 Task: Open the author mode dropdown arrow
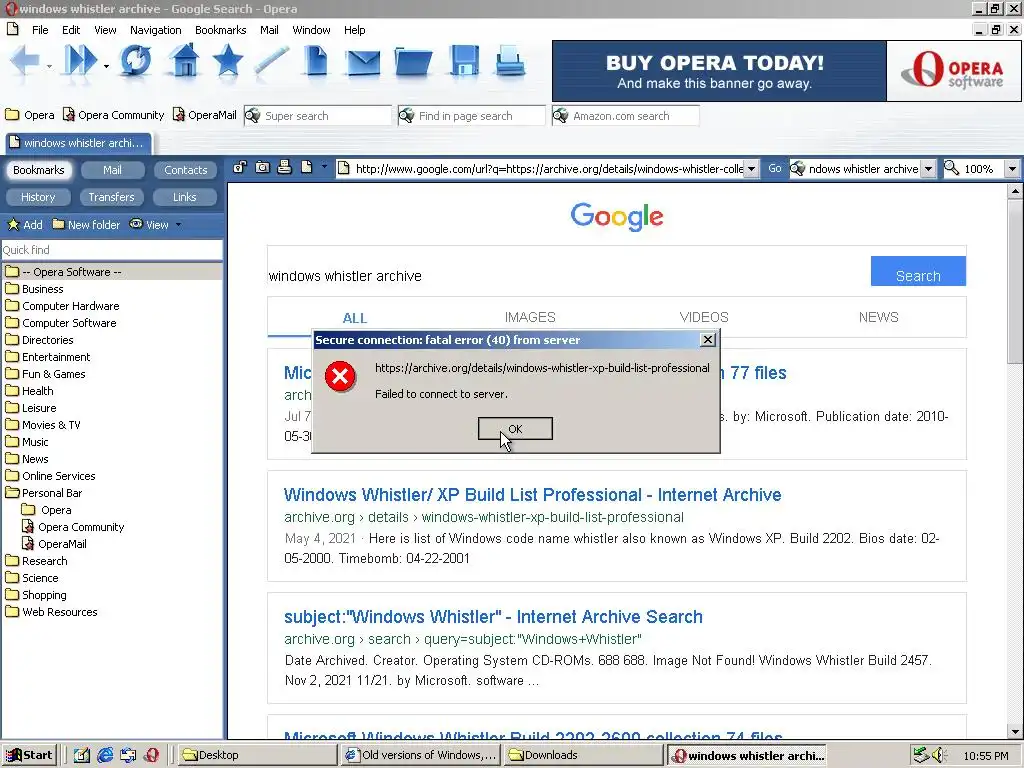(323, 168)
